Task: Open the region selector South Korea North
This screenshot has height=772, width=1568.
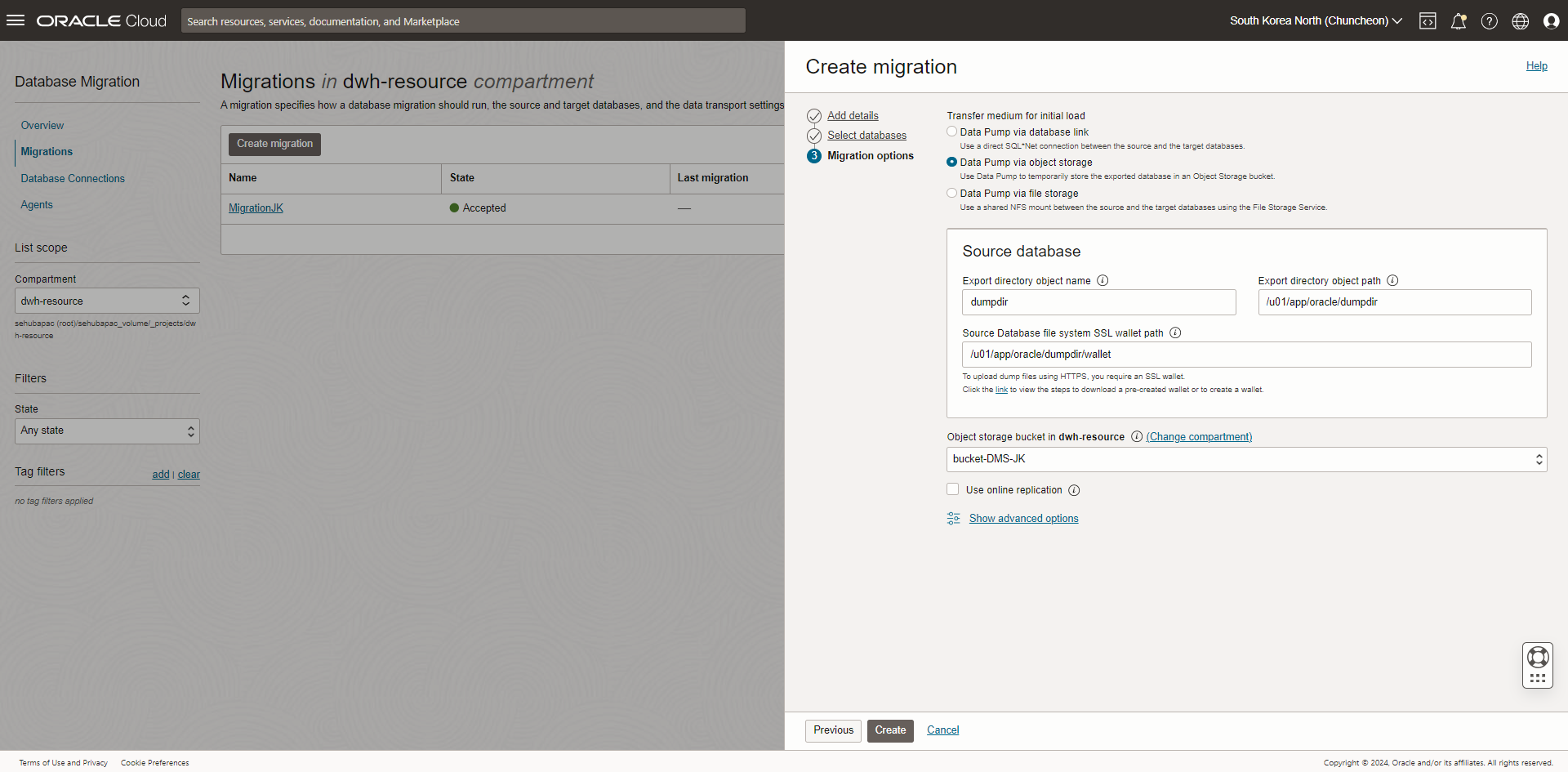Action: coord(1316,21)
